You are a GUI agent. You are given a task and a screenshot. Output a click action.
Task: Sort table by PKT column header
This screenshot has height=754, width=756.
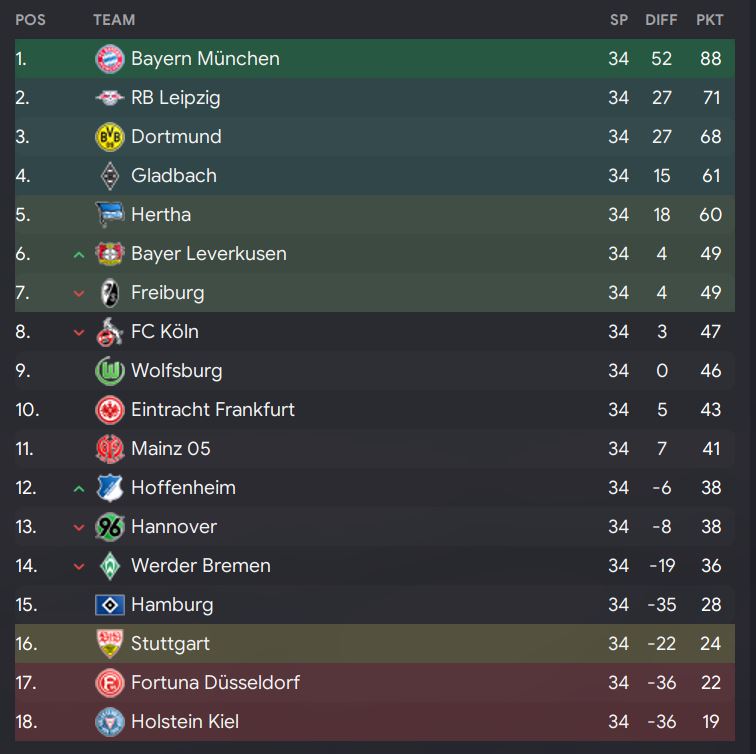point(710,20)
